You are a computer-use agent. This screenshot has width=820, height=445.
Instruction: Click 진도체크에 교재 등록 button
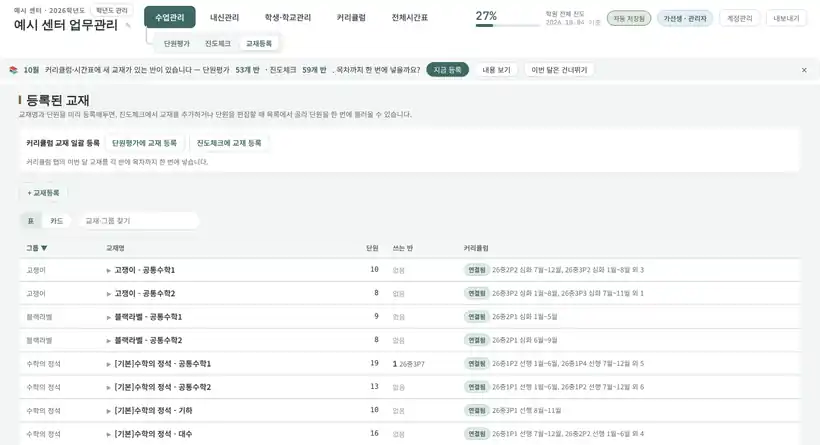tap(229, 143)
